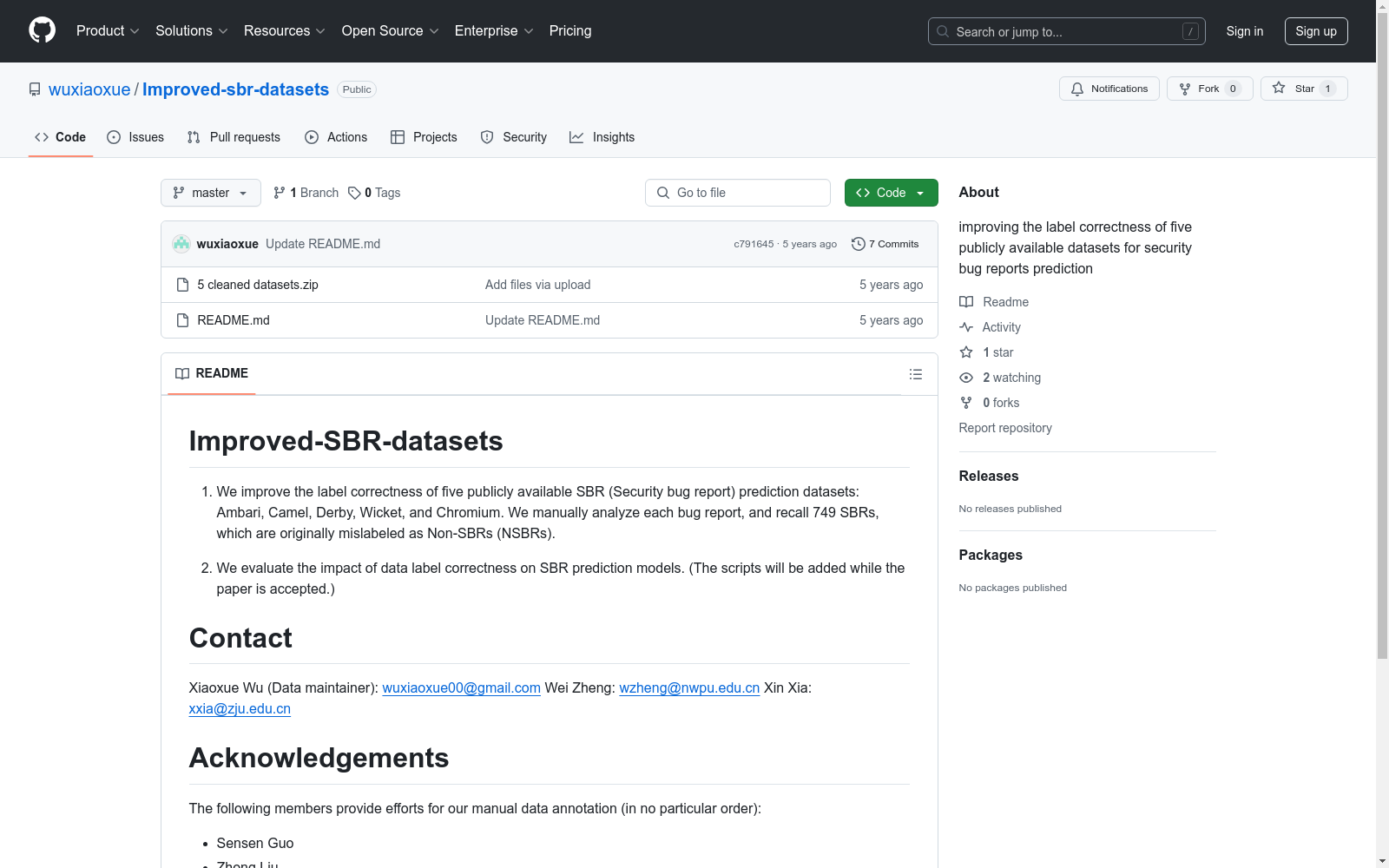The height and width of the screenshot is (868, 1389).
Task: Email wzheng@nwpu.edu.cn link
Action: point(689,687)
